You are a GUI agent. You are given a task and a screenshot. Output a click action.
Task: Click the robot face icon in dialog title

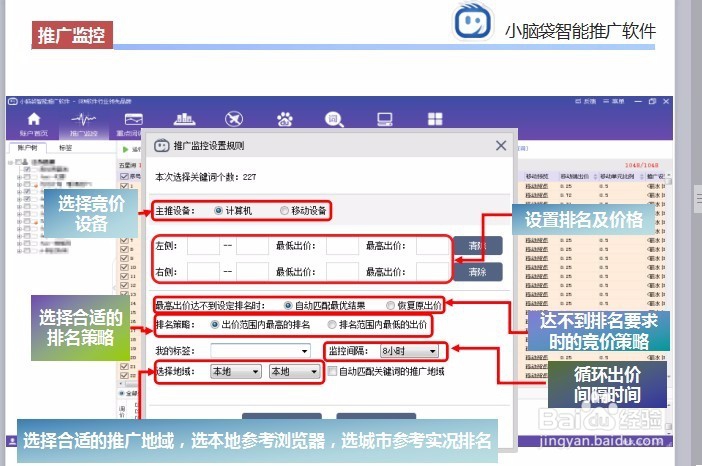point(162,145)
